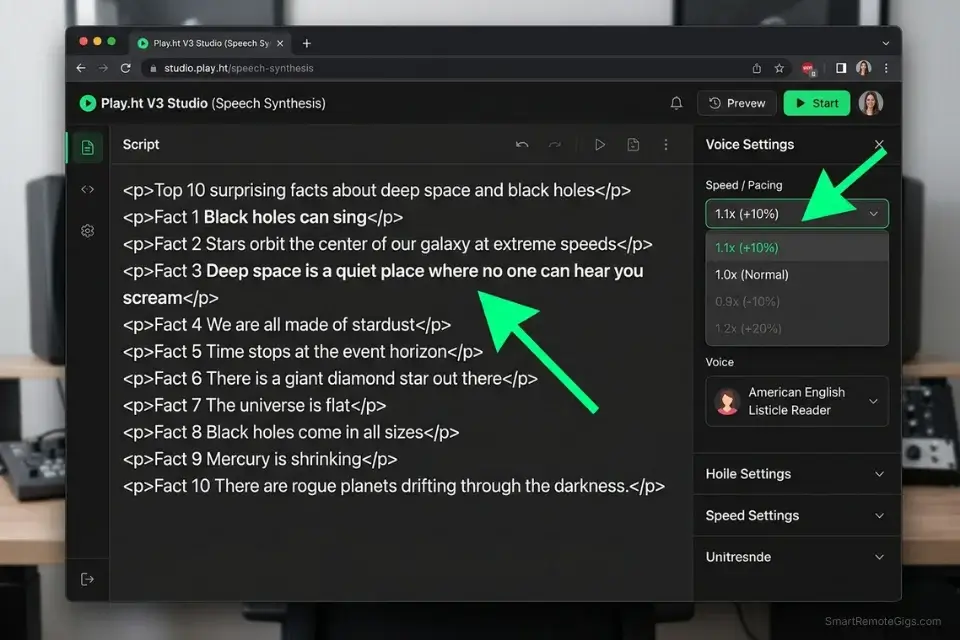Click the Fact 5 Time stops line

coord(302,352)
